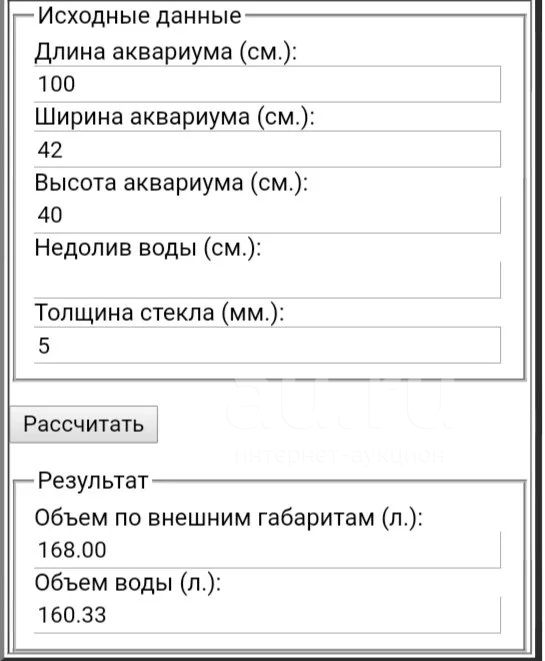
Task: Click the blank space right of Рассчитать button
Action: point(190,424)
